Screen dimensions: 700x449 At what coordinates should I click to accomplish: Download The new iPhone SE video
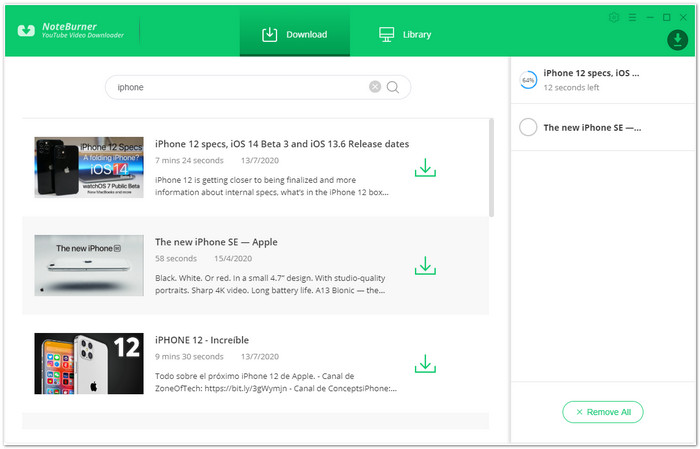(425, 265)
